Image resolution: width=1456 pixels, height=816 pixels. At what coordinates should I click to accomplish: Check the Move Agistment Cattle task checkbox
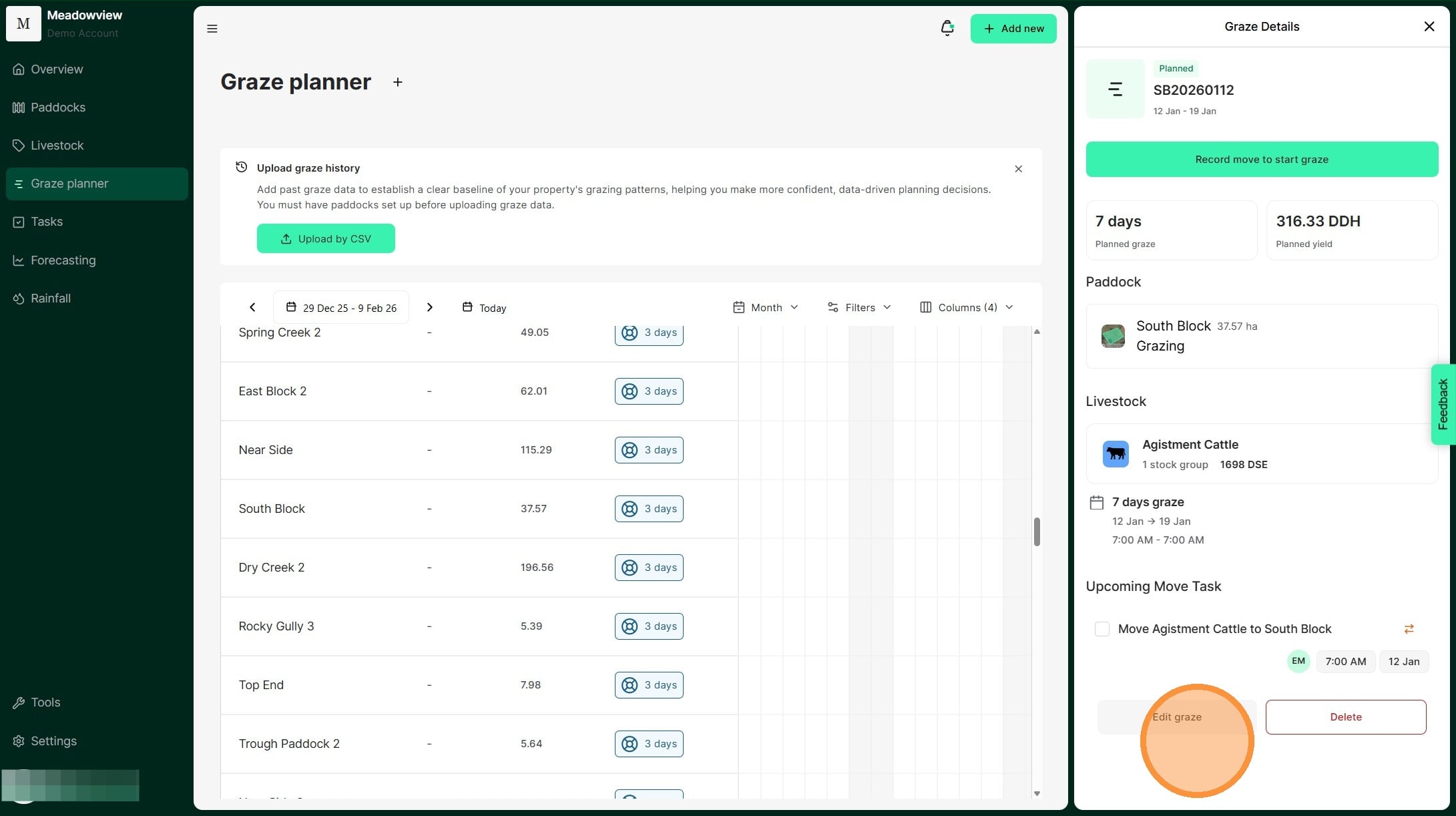pos(1102,629)
